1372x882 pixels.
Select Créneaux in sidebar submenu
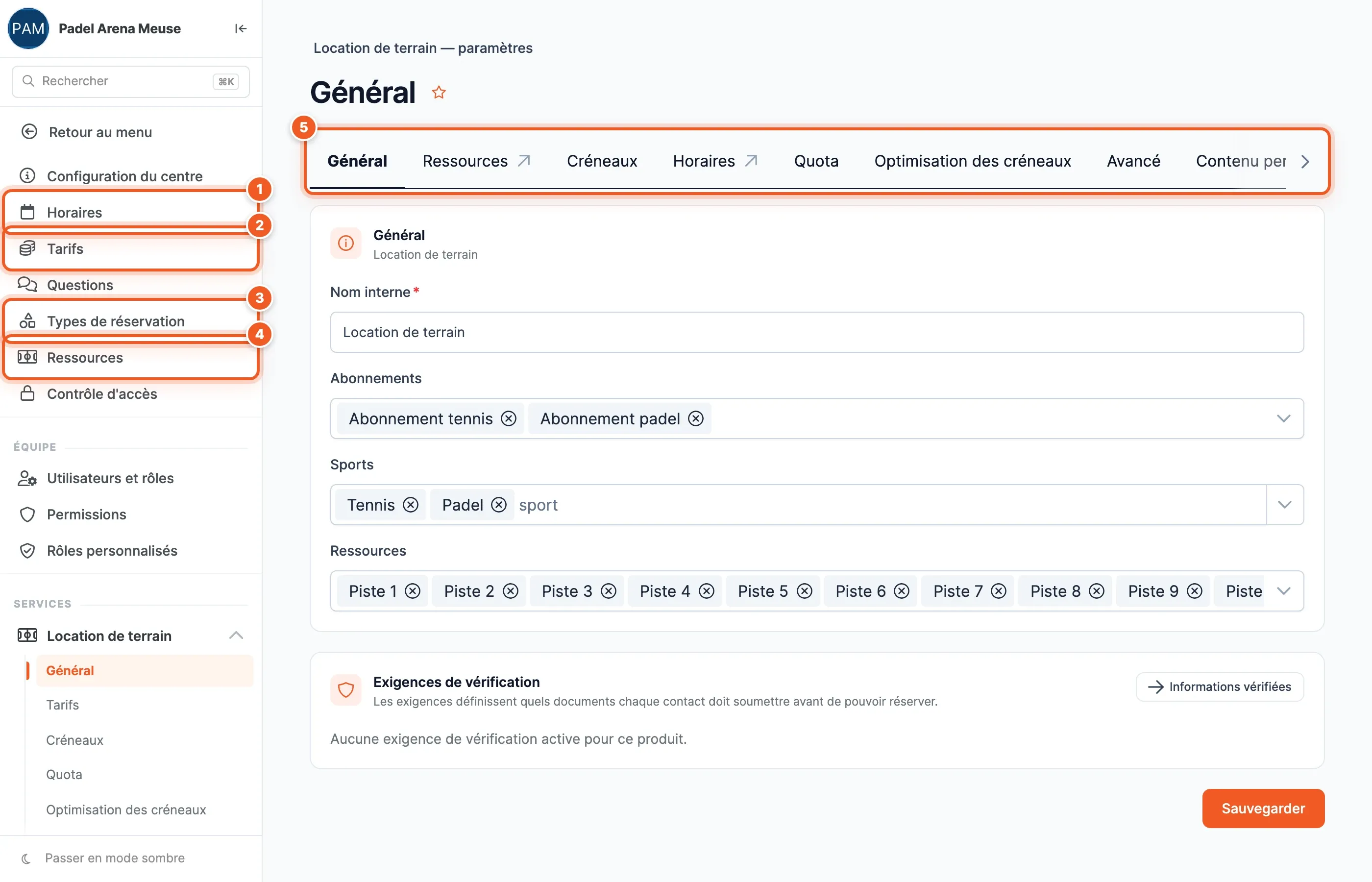coord(74,740)
